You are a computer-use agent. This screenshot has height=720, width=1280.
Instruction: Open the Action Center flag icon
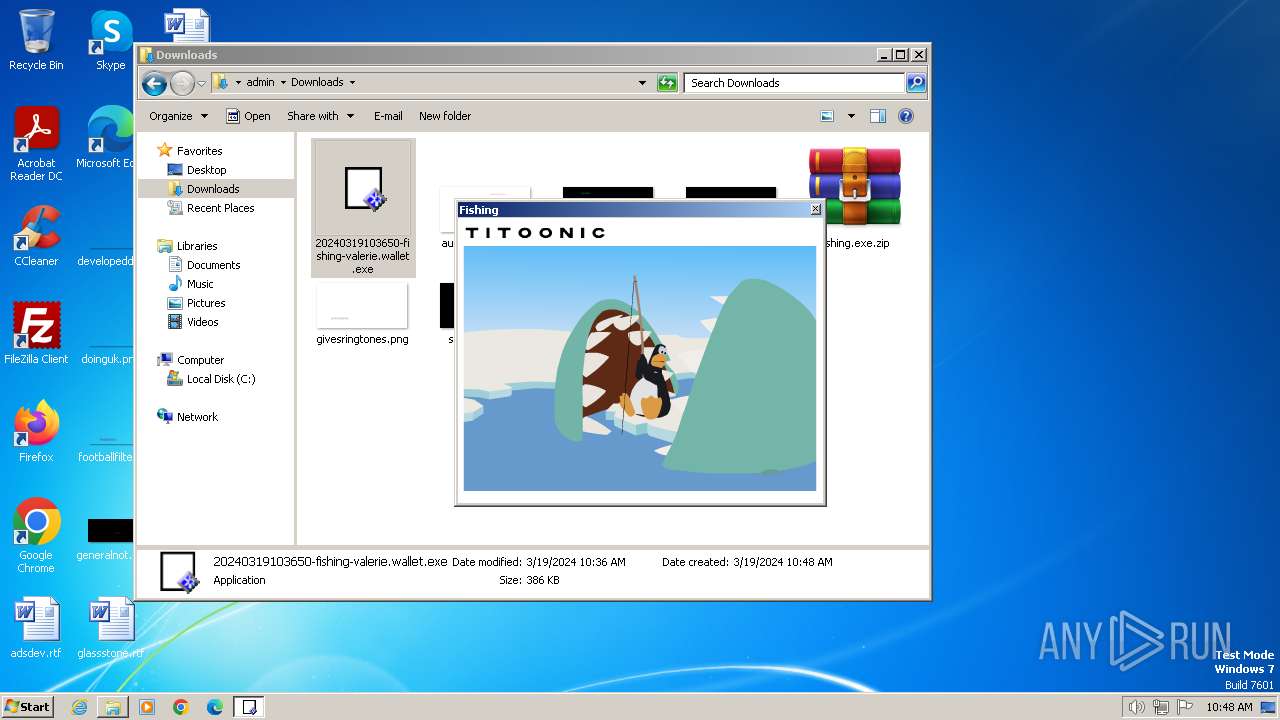tap(1185, 707)
